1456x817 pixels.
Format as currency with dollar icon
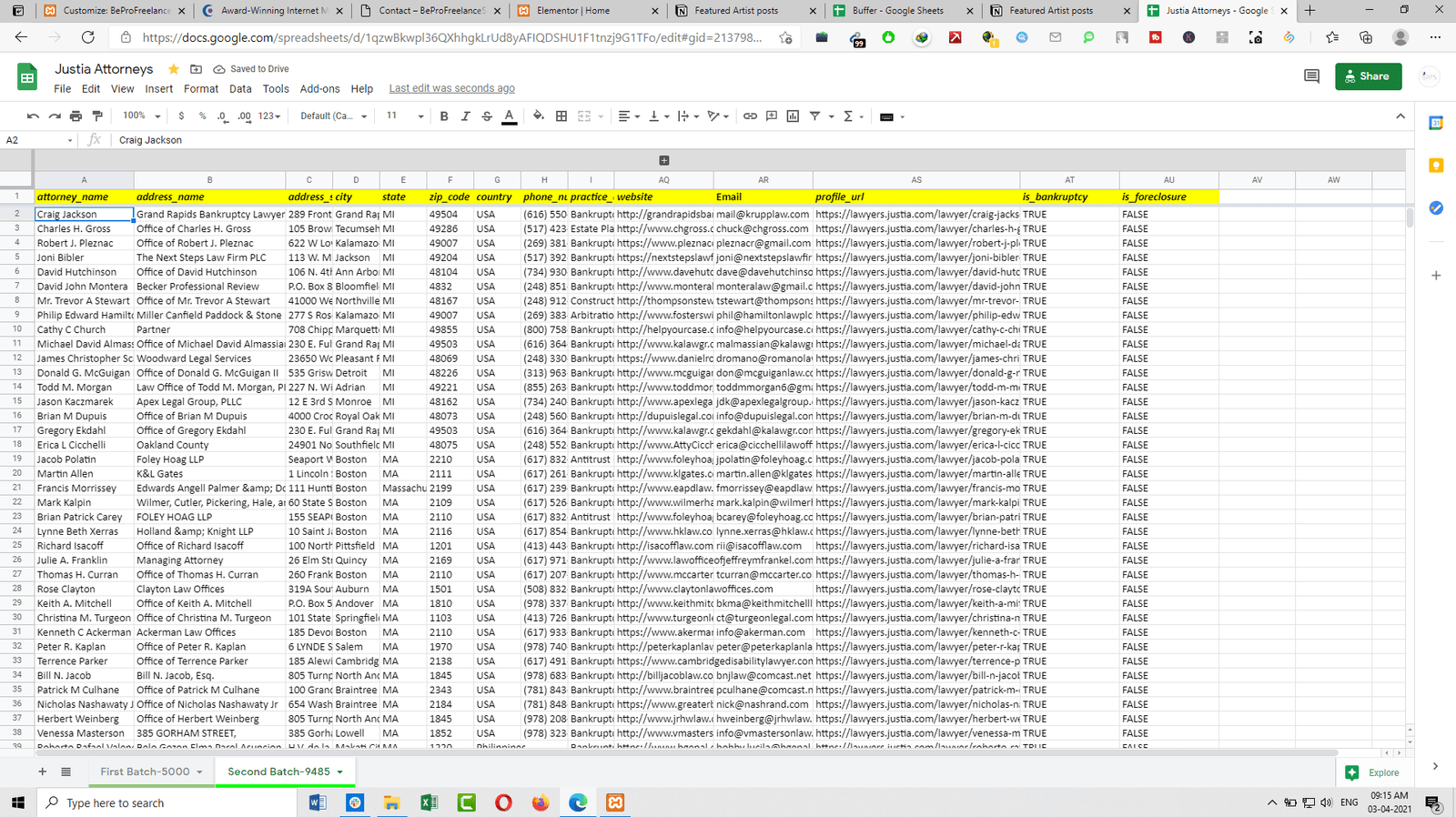[x=181, y=116]
